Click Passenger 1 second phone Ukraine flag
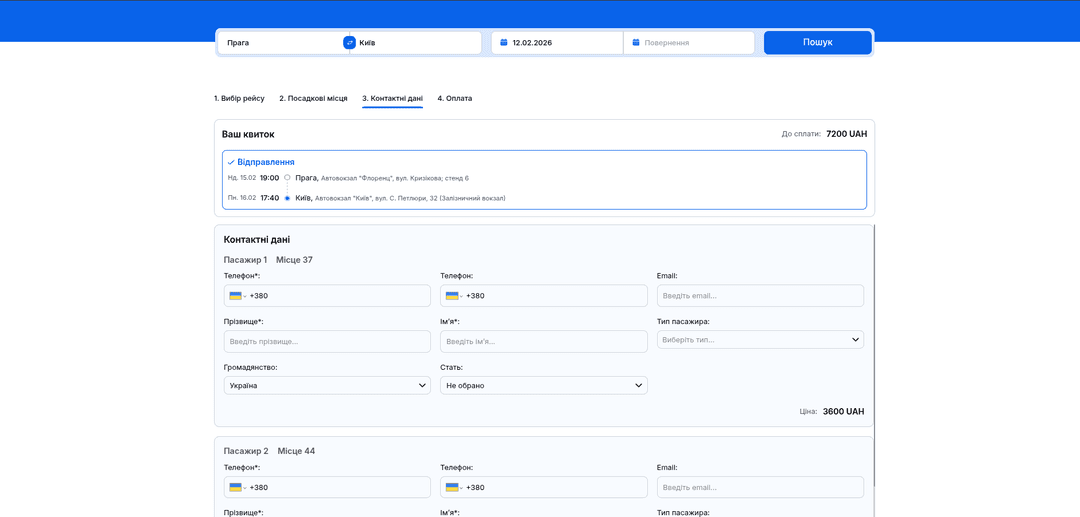The height and width of the screenshot is (517, 1080). (x=452, y=296)
